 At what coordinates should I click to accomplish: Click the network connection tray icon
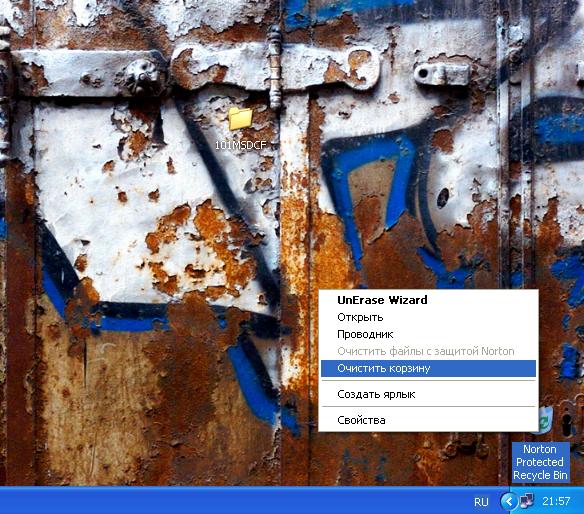coord(527,501)
